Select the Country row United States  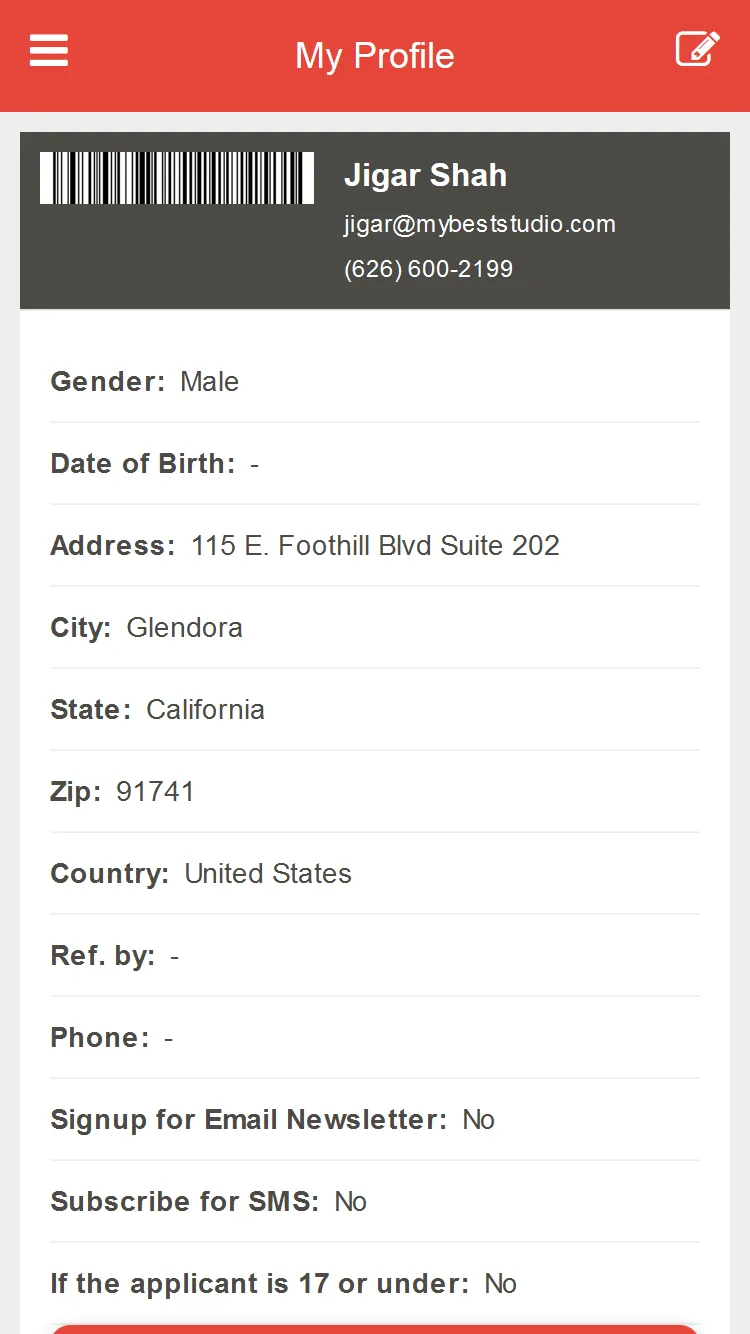point(375,873)
